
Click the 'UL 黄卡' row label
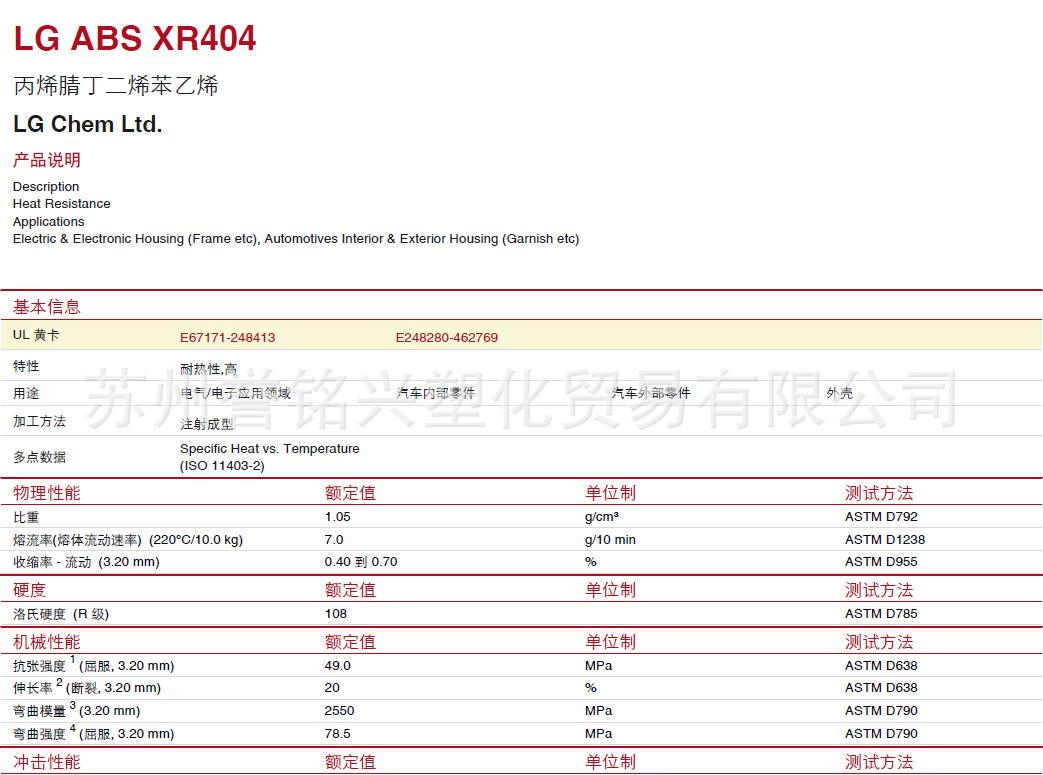(x=36, y=335)
